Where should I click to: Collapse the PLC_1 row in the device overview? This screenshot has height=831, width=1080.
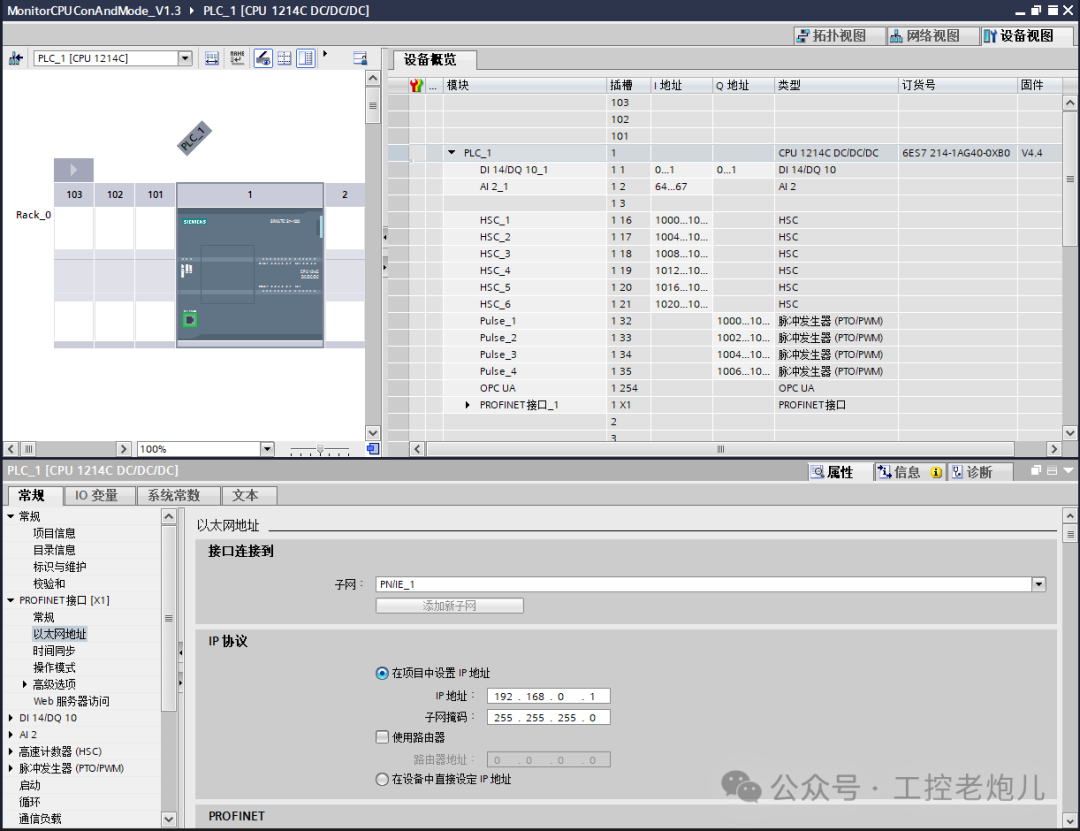point(452,153)
